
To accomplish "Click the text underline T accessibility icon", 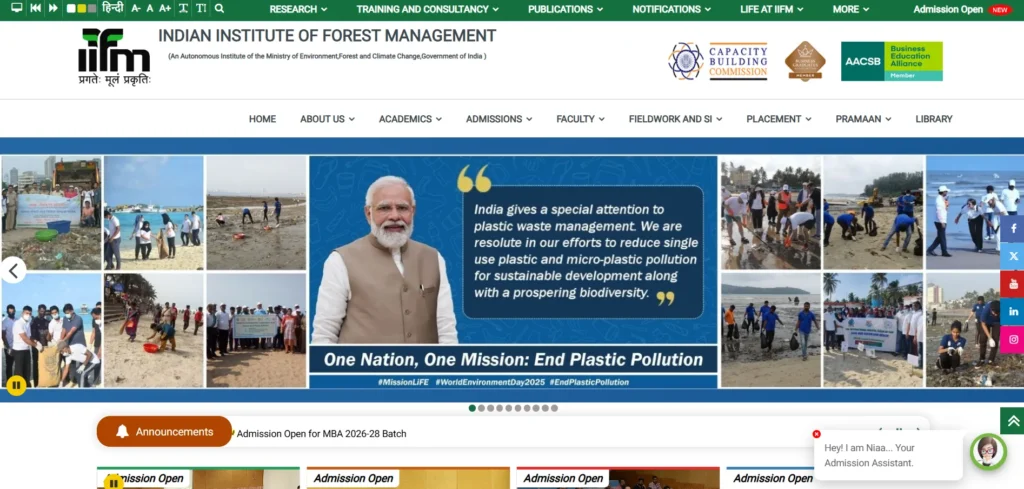I will click(183, 8).
